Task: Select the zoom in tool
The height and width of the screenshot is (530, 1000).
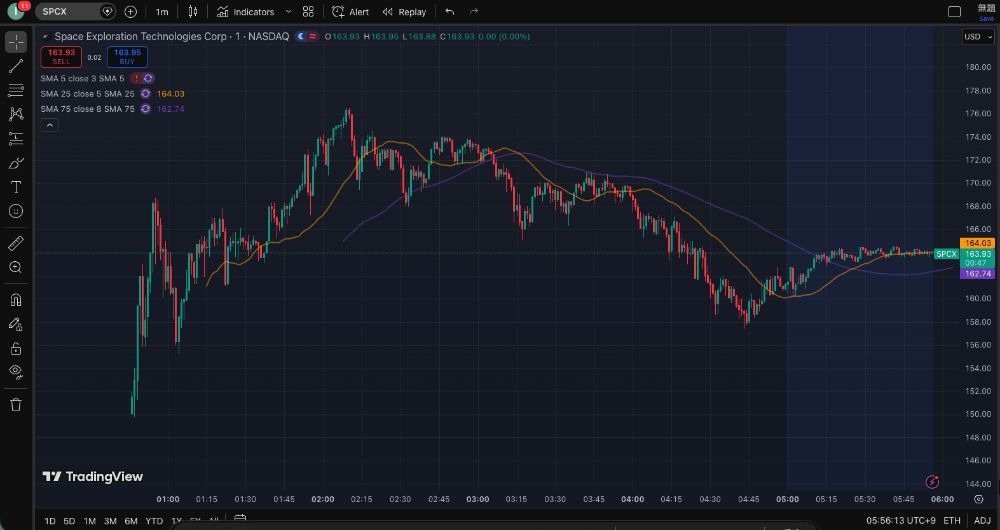Action: click(16, 267)
